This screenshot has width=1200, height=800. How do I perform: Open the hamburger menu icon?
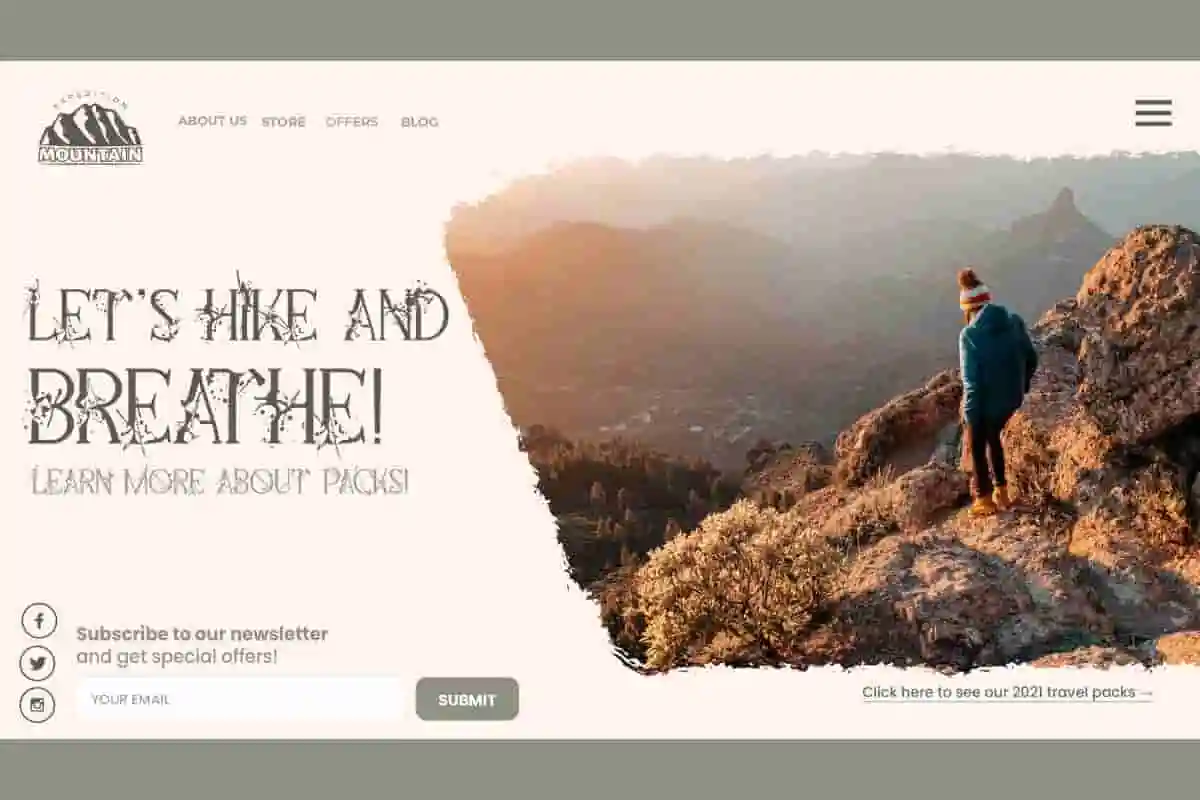pos(1153,113)
